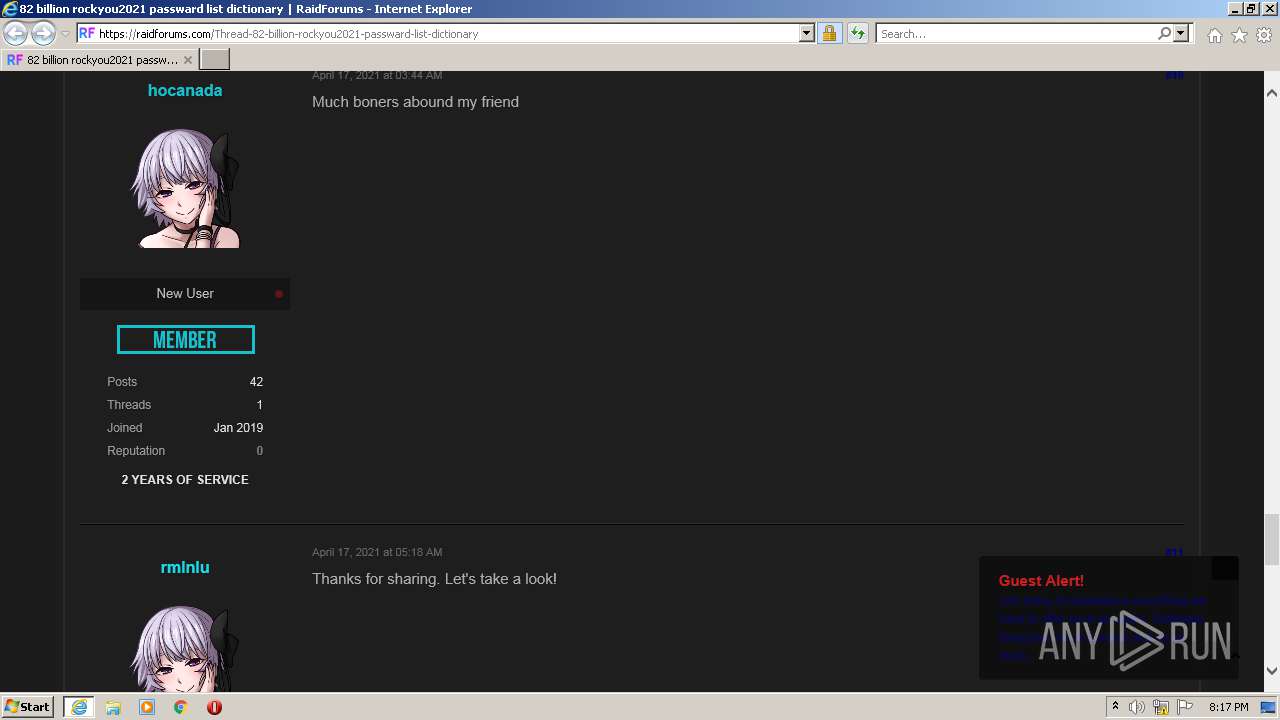Open the search provider dropdown arrow
This screenshot has width=1280, height=720.
pos(1181,33)
